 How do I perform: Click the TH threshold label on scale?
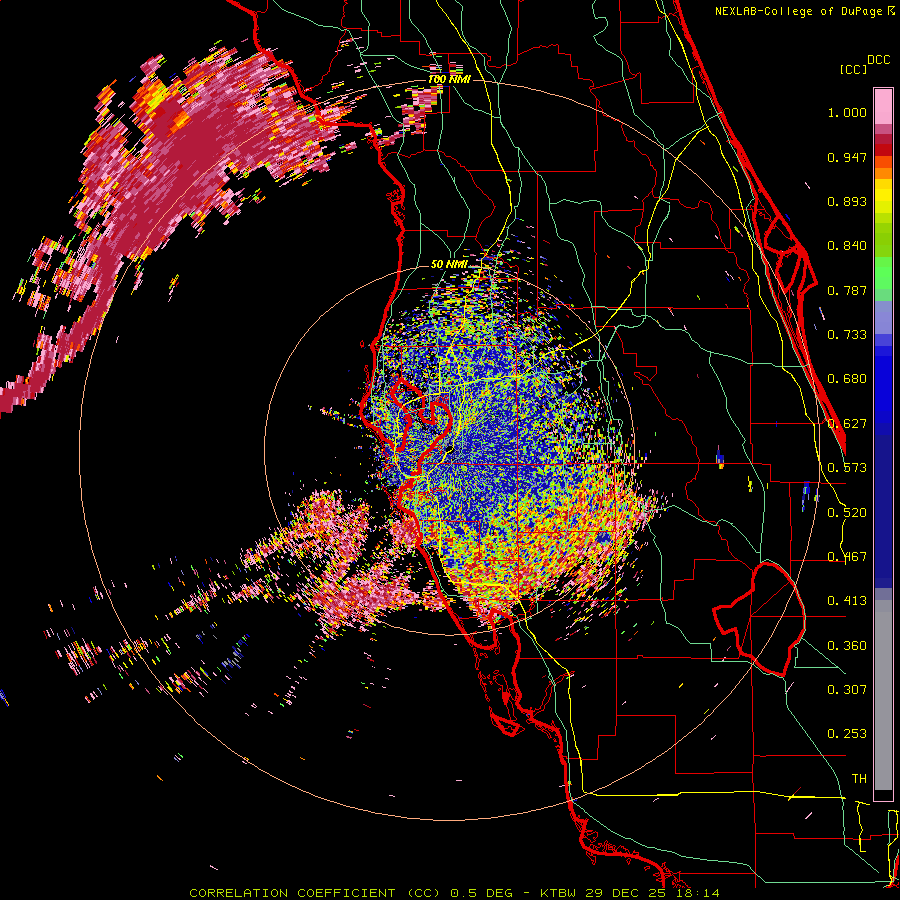(x=859, y=779)
